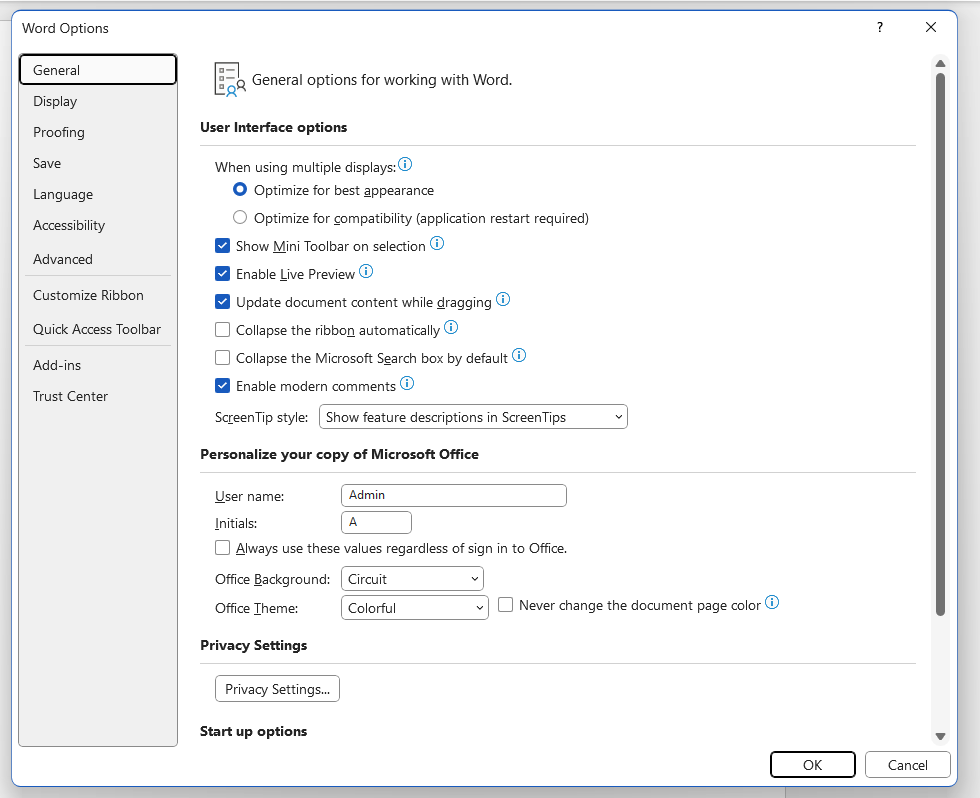
Task: Select Optimize for best appearance radio button
Action: point(240,189)
